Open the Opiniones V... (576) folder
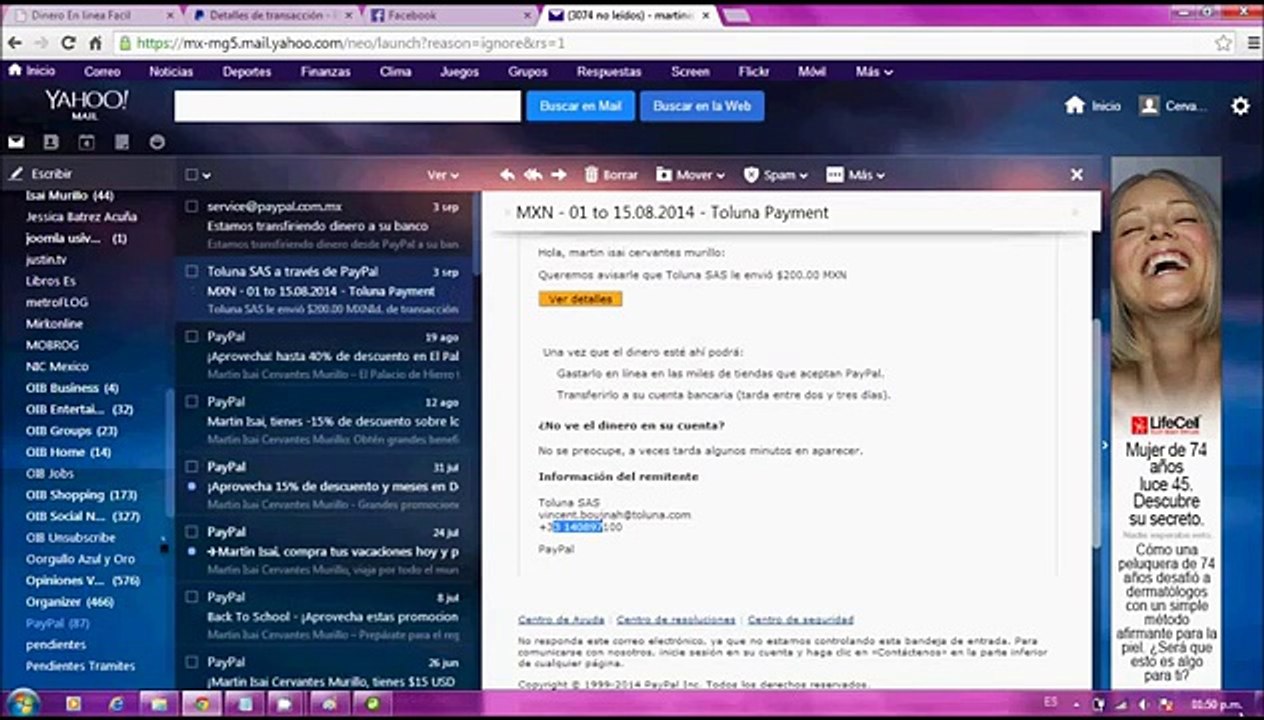1264x720 pixels. click(82, 581)
